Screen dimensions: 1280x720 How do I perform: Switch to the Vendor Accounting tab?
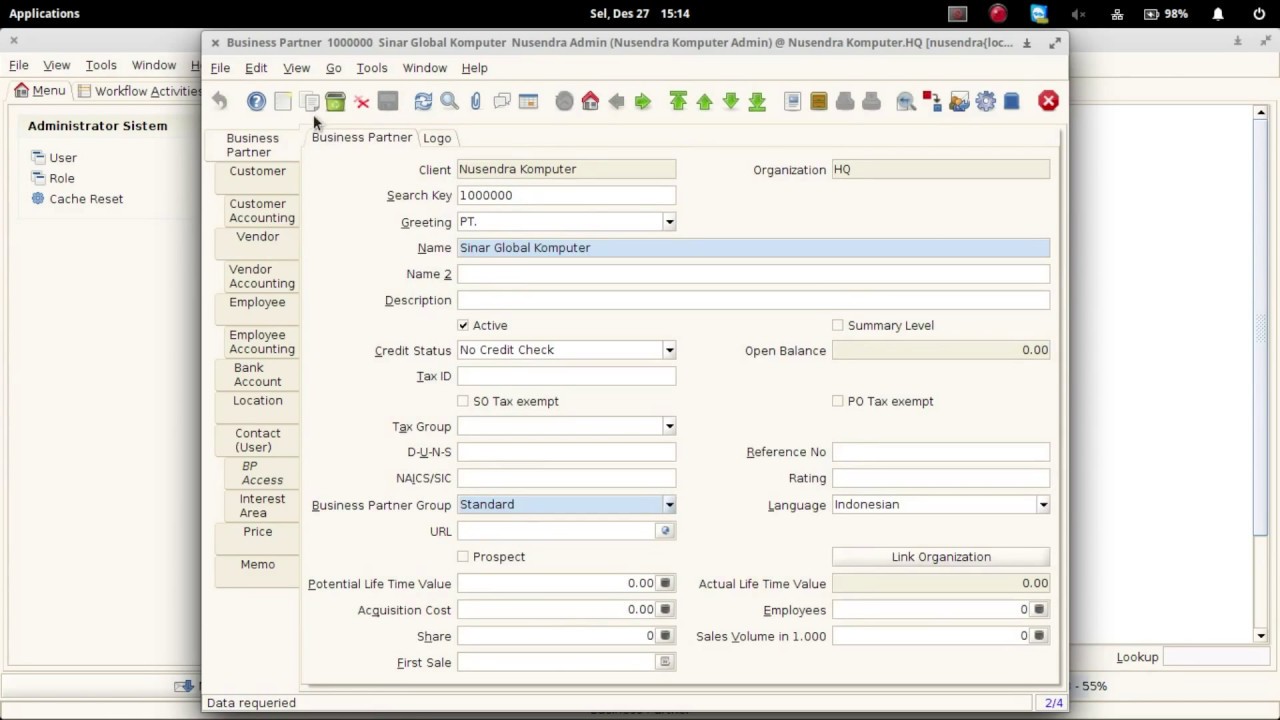(261, 276)
